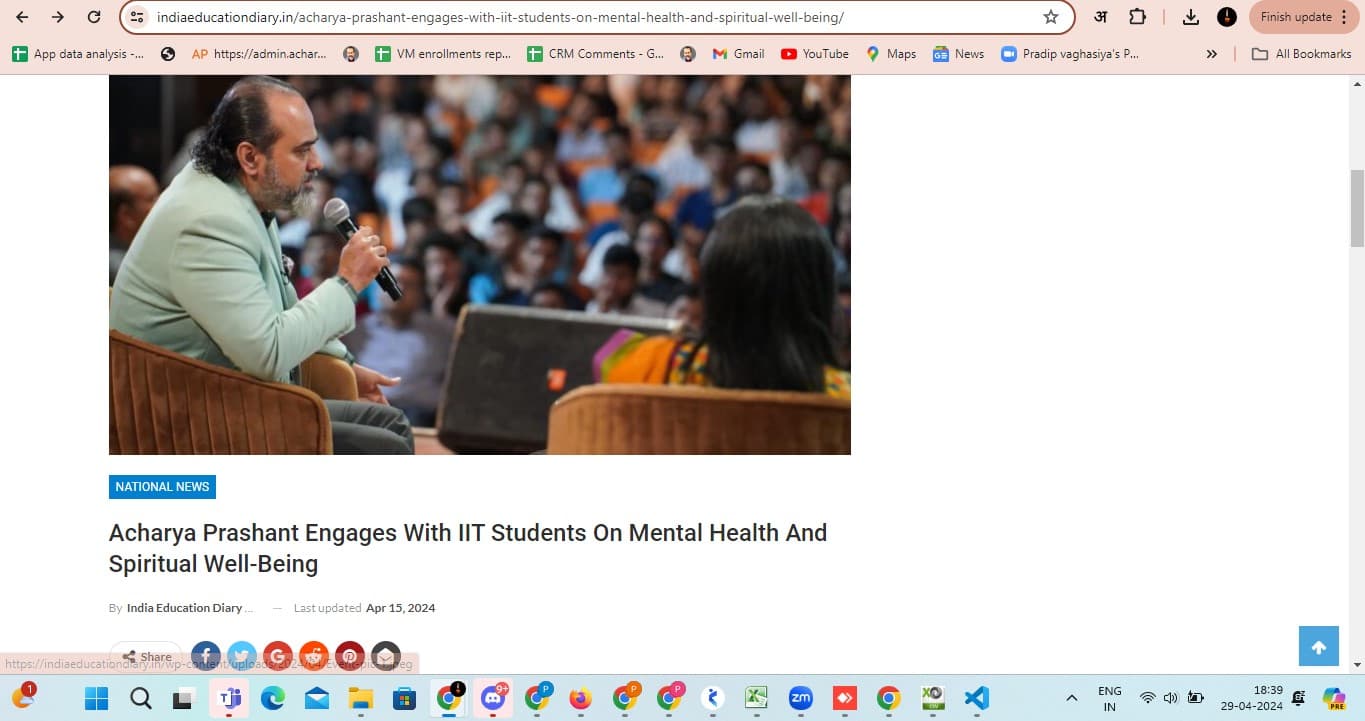The height and width of the screenshot is (721, 1365).
Task: Reload the page with the refresh icon
Action: pos(94,17)
